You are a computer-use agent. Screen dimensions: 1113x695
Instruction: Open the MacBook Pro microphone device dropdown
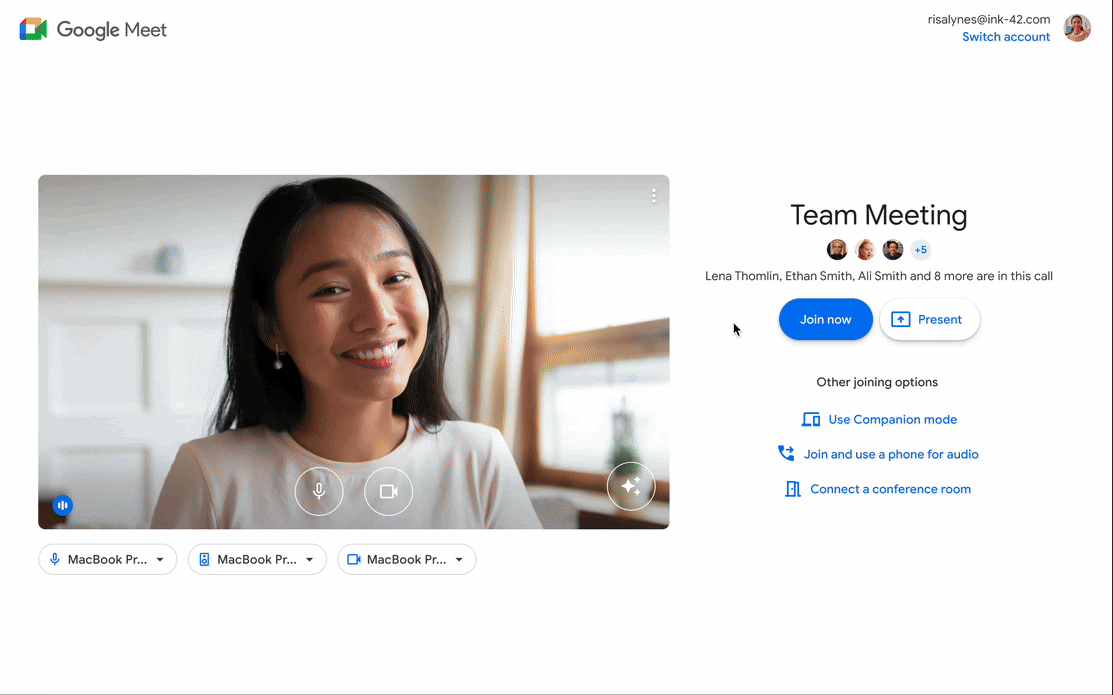(x=108, y=559)
